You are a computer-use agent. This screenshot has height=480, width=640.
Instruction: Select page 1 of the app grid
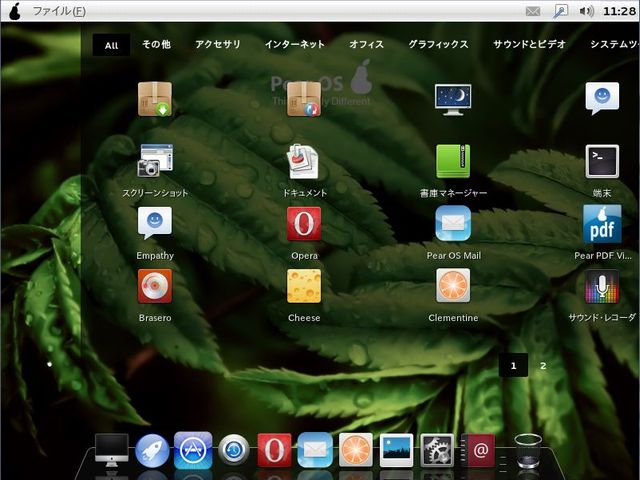click(x=513, y=365)
